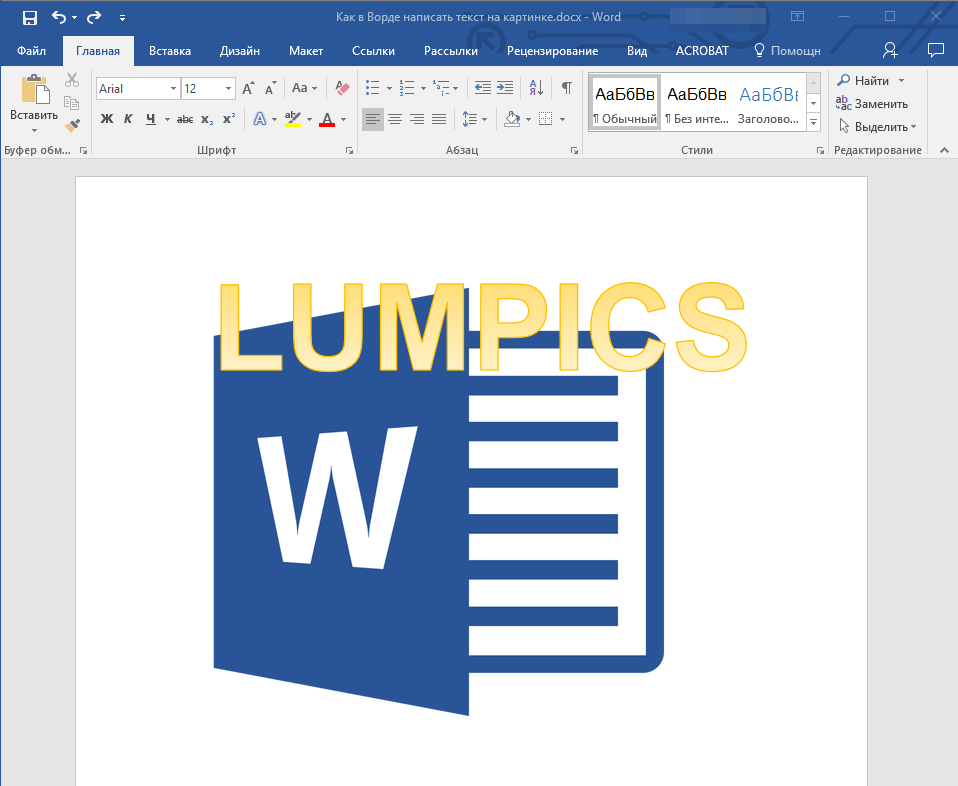Apply the red font color swatch
This screenshot has width=958, height=786.
click(326, 119)
